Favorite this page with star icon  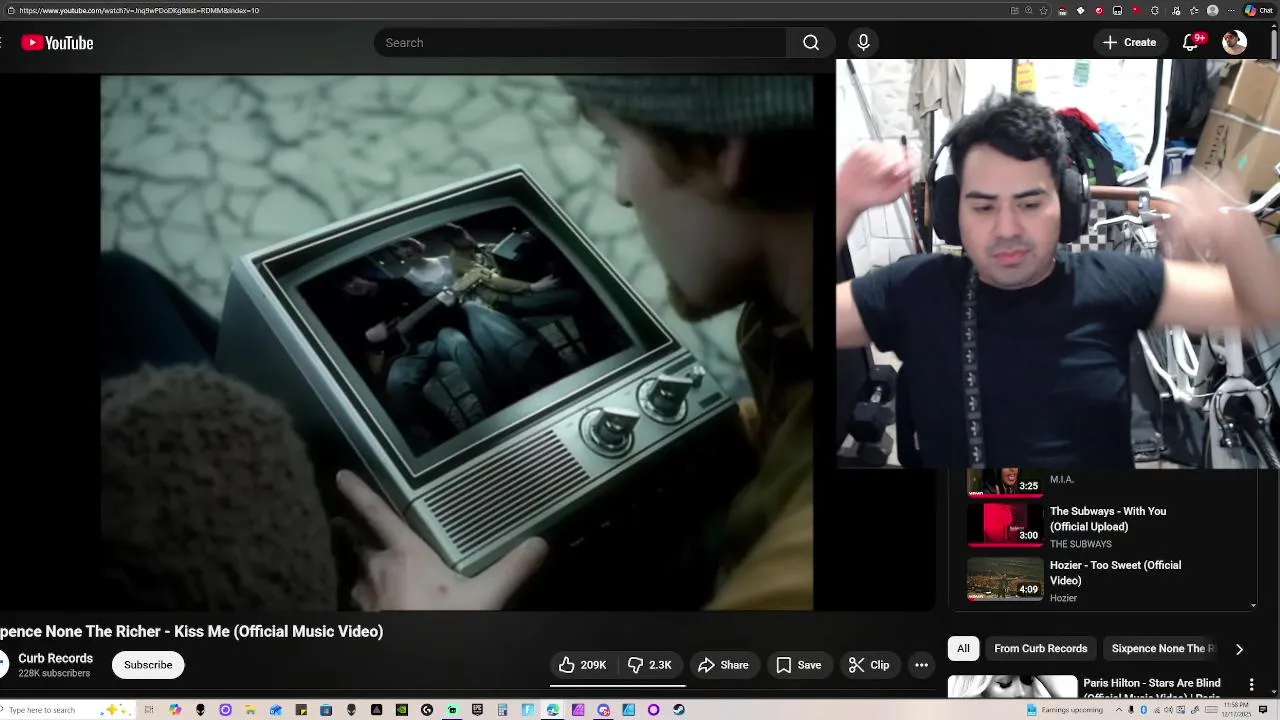(x=1043, y=10)
